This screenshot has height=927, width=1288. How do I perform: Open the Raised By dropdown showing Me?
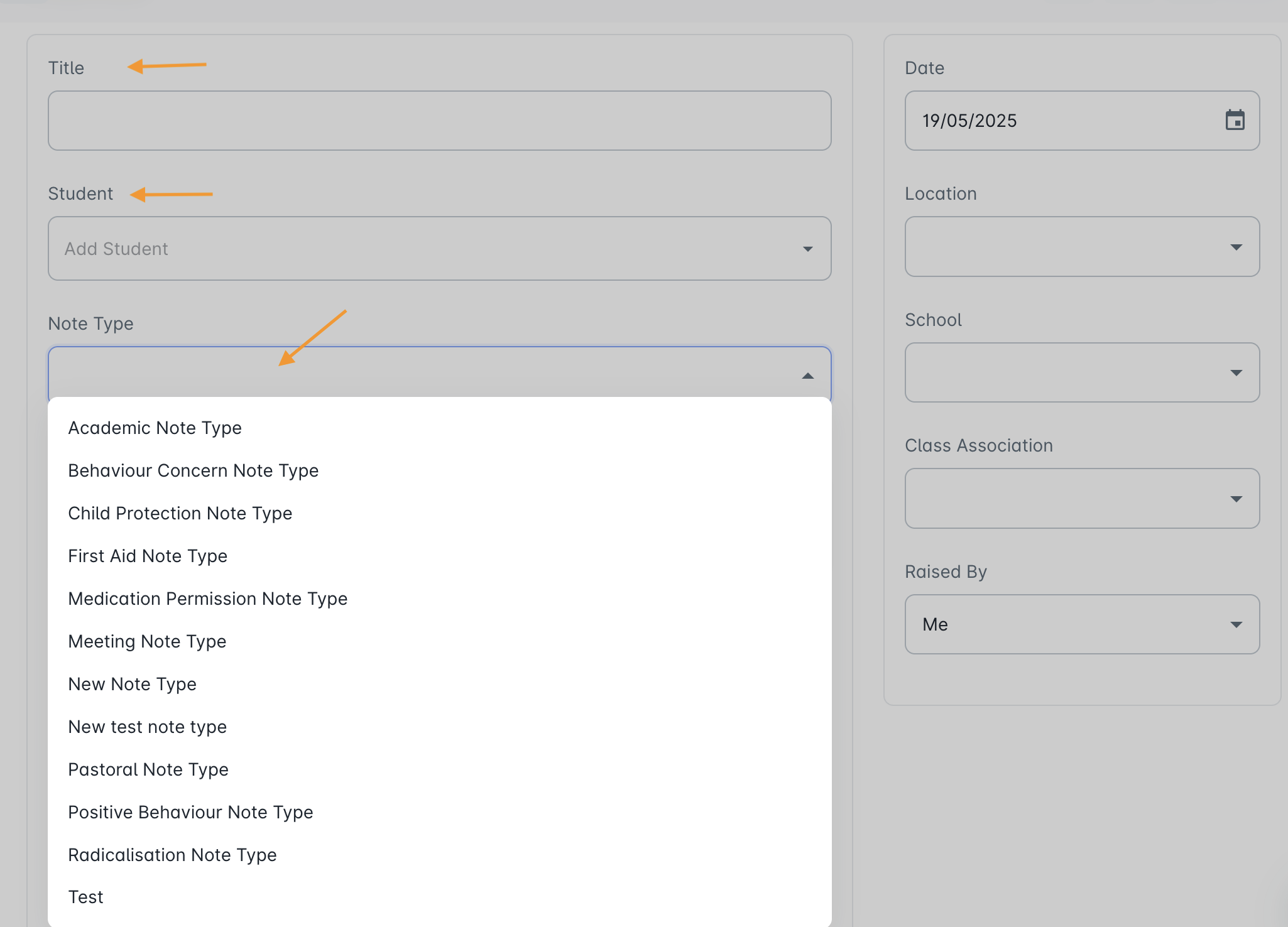tap(1082, 624)
